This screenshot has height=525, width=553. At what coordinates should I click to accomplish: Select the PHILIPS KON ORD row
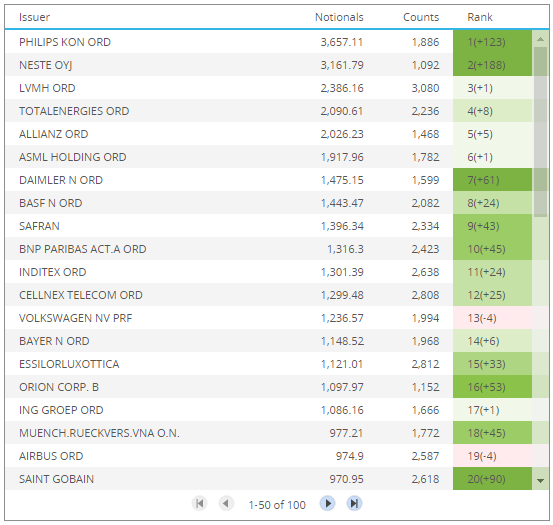[269, 42]
